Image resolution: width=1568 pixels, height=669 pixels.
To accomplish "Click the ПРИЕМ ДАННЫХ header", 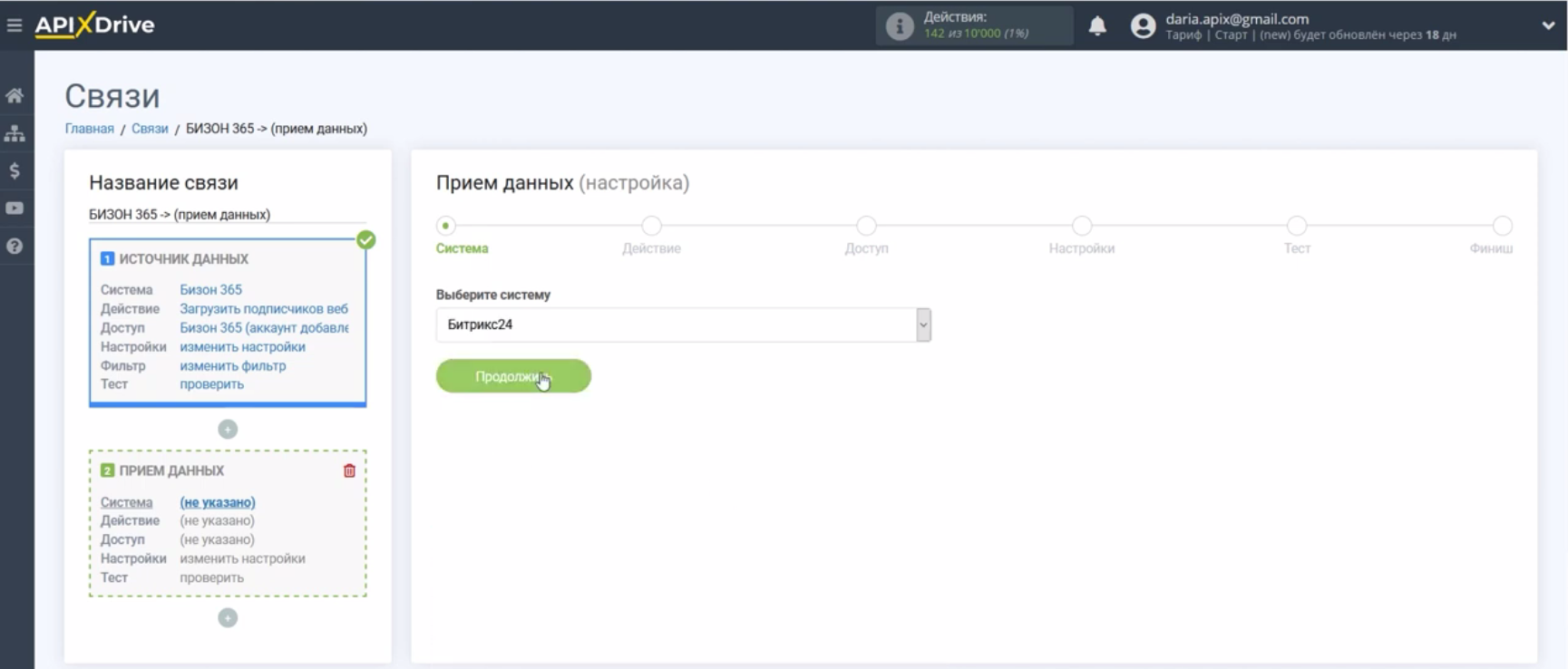I will [x=171, y=470].
